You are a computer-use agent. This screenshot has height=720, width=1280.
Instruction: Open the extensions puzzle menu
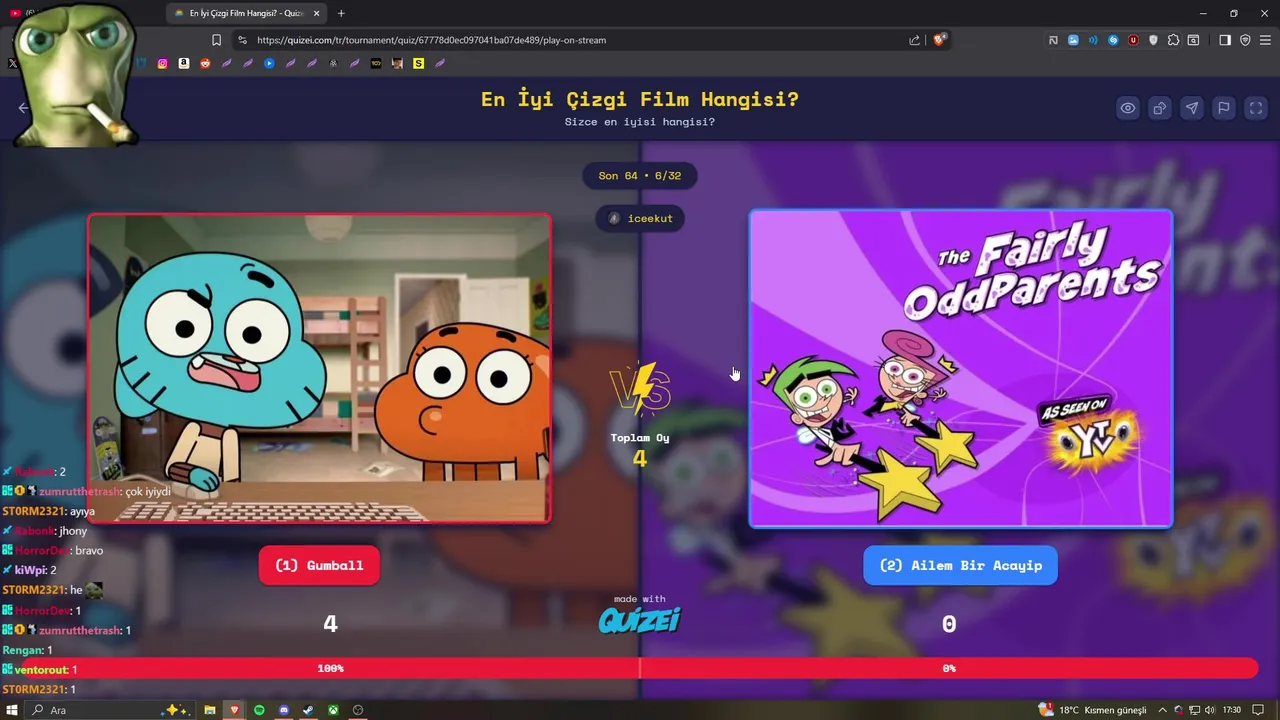1173,40
